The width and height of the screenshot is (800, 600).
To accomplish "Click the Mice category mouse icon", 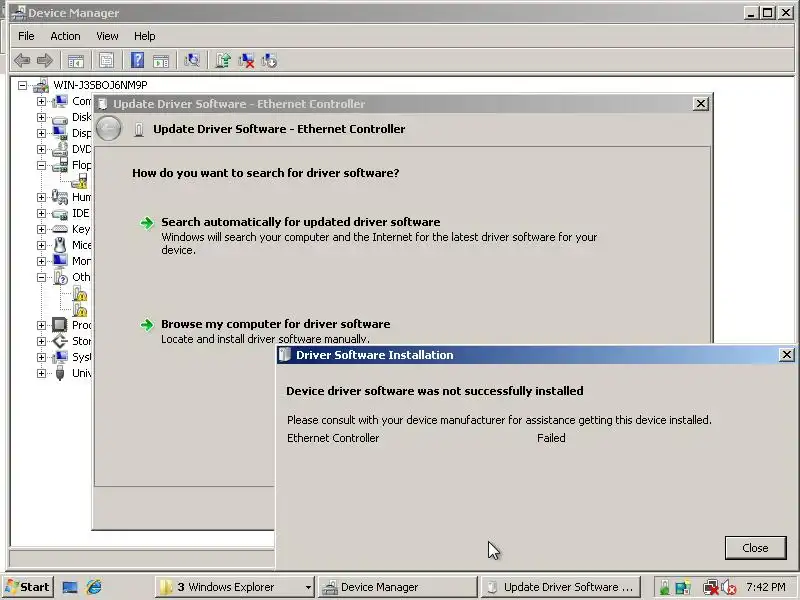I will (x=60, y=245).
